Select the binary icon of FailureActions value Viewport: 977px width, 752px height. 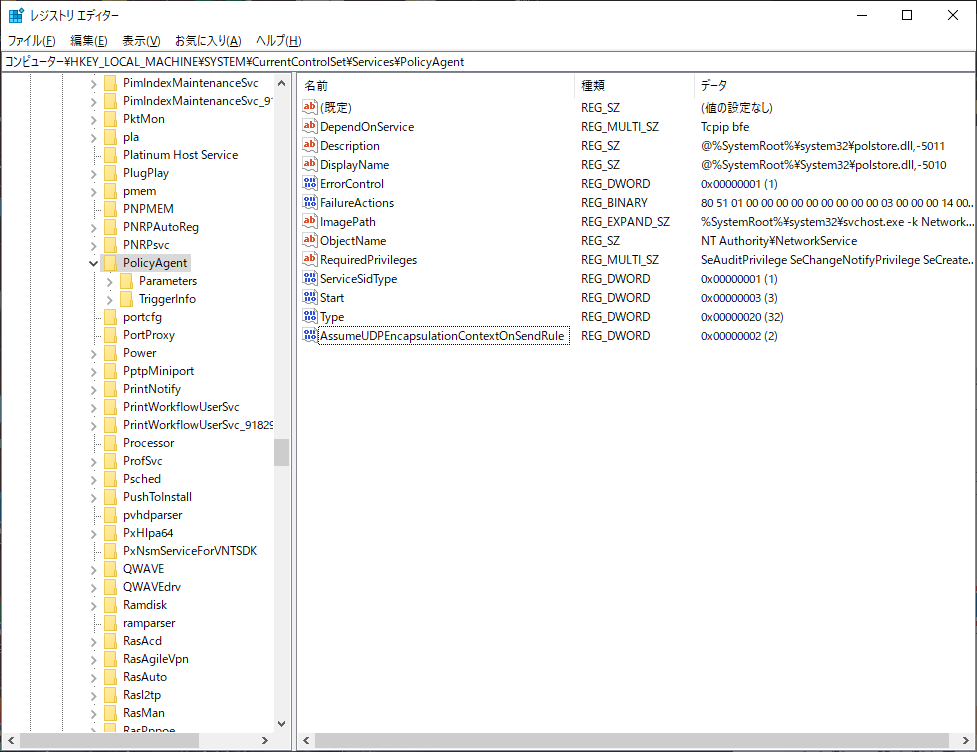310,202
